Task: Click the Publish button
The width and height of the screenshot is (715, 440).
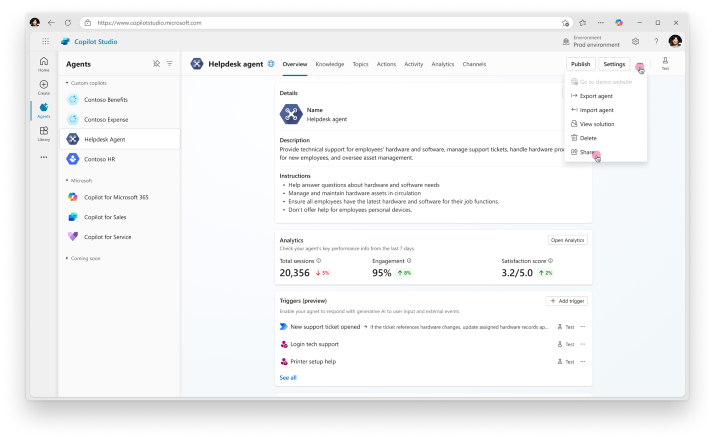Action: tap(580, 64)
